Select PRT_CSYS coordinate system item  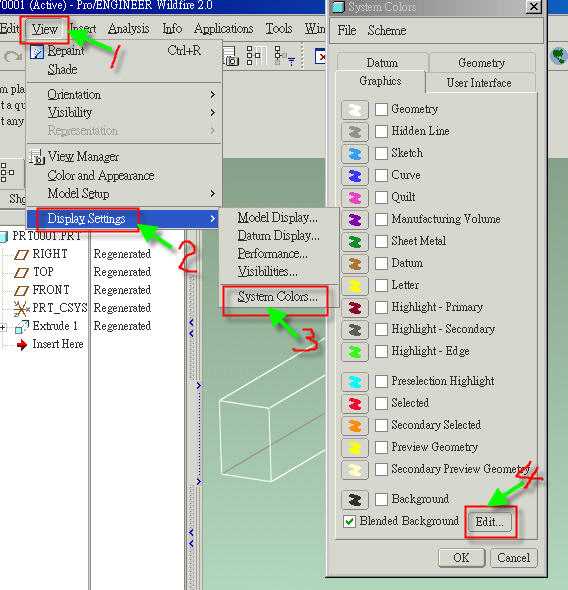tap(60, 308)
